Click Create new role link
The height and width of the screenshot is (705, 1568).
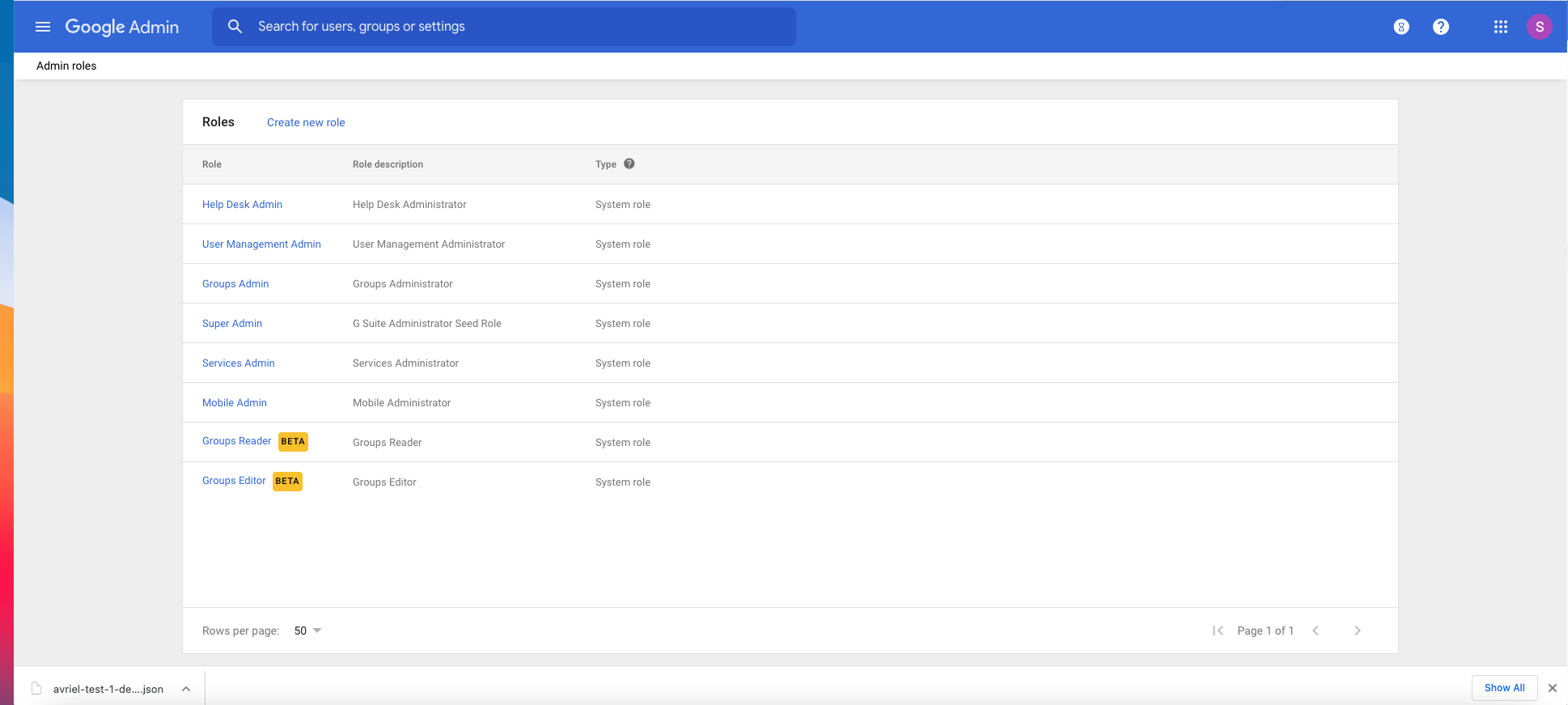click(306, 122)
